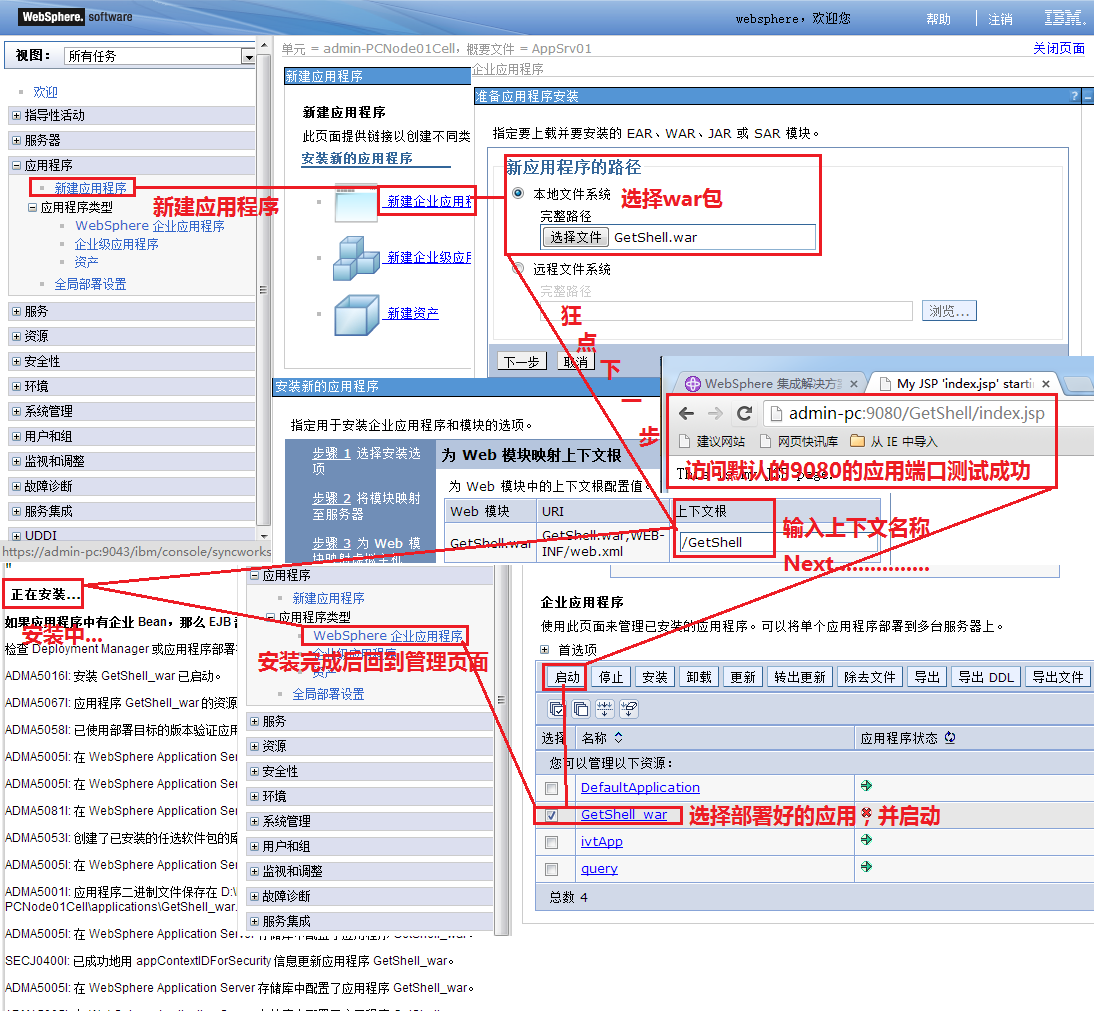
Task: Select the 远程文件系统 radio button
Action: [518, 268]
